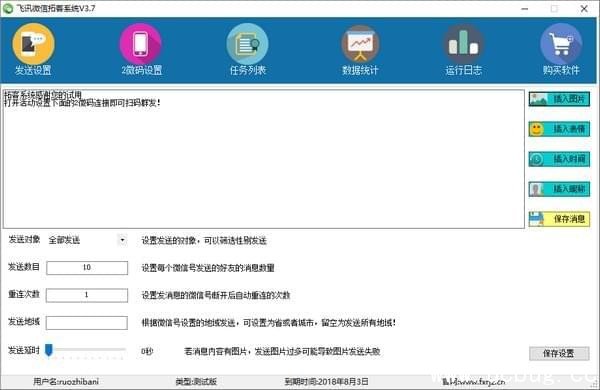Click the 插入时间 clock button
600x390 pixels.
559,159
